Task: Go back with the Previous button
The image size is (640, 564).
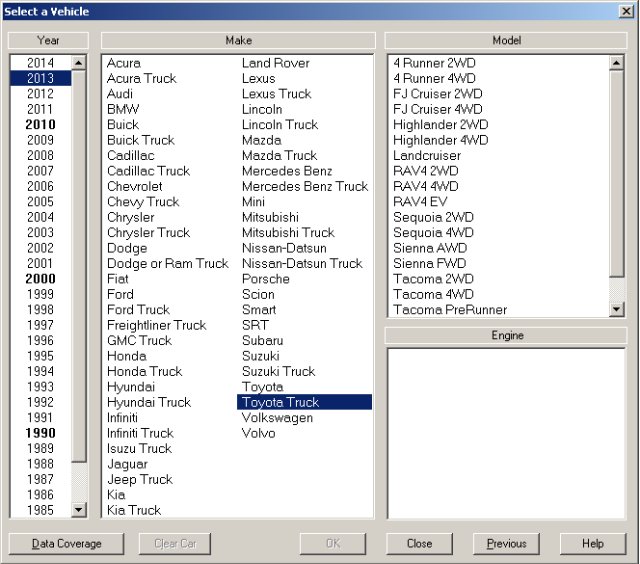Action: pos(506,544)
